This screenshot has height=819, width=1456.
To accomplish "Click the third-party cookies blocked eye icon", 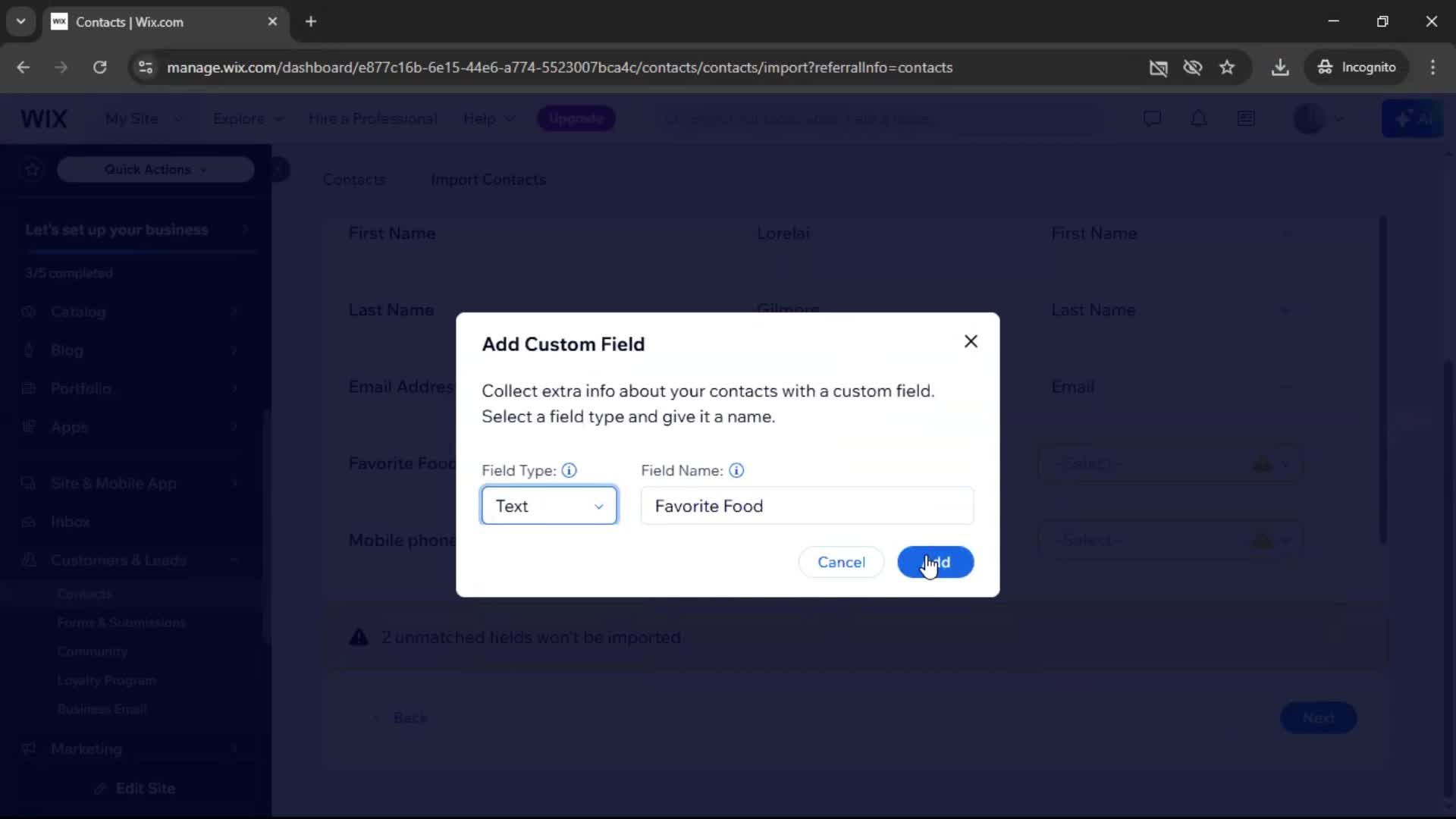I will [x=1192, y=67].
